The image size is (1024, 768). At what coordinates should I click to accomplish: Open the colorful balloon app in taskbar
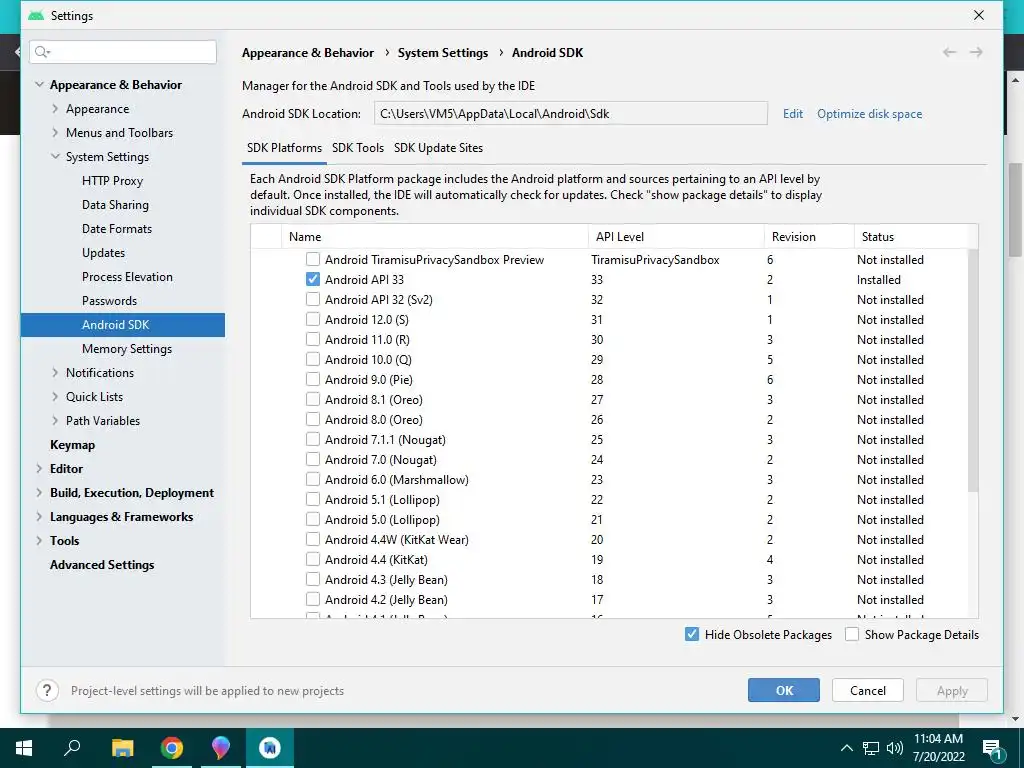[x=221, y=748]
